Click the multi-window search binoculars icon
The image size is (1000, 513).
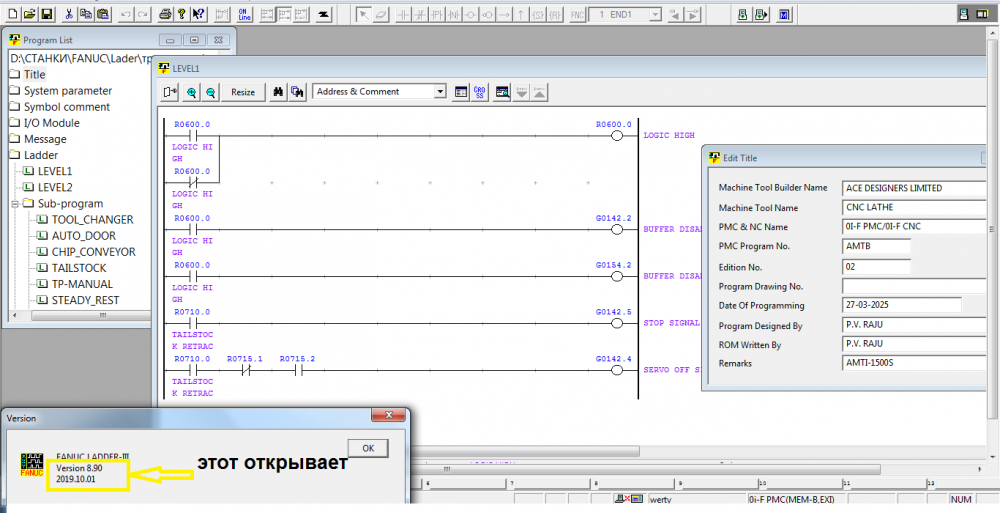tap(297, 92)
